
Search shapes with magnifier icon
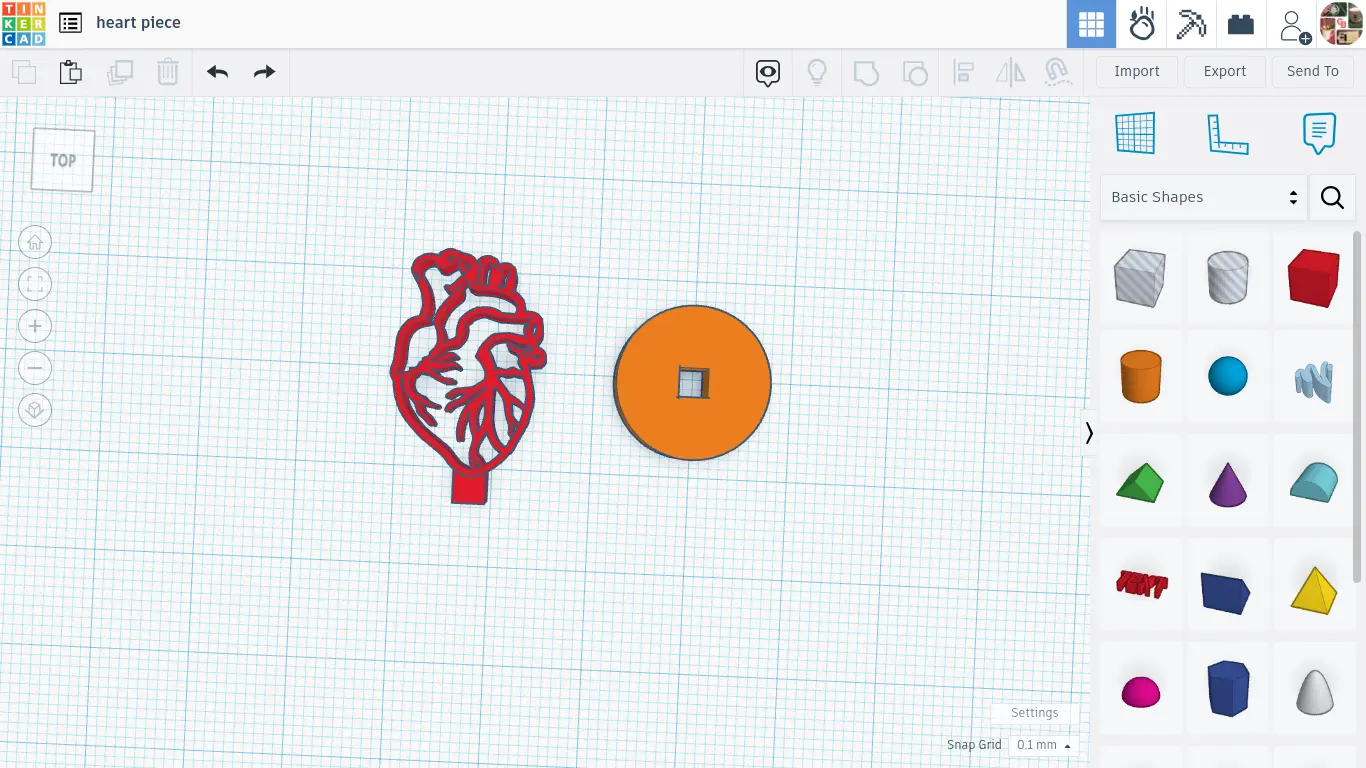(x=1332, y=197)
